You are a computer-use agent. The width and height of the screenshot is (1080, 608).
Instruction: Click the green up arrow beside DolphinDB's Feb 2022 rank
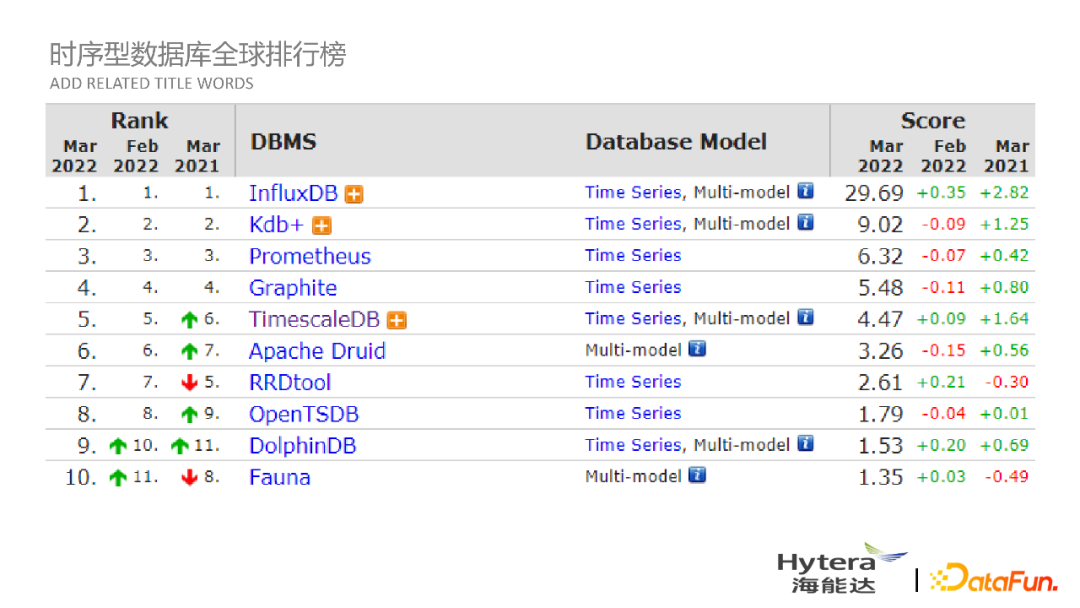coord(117,445)
